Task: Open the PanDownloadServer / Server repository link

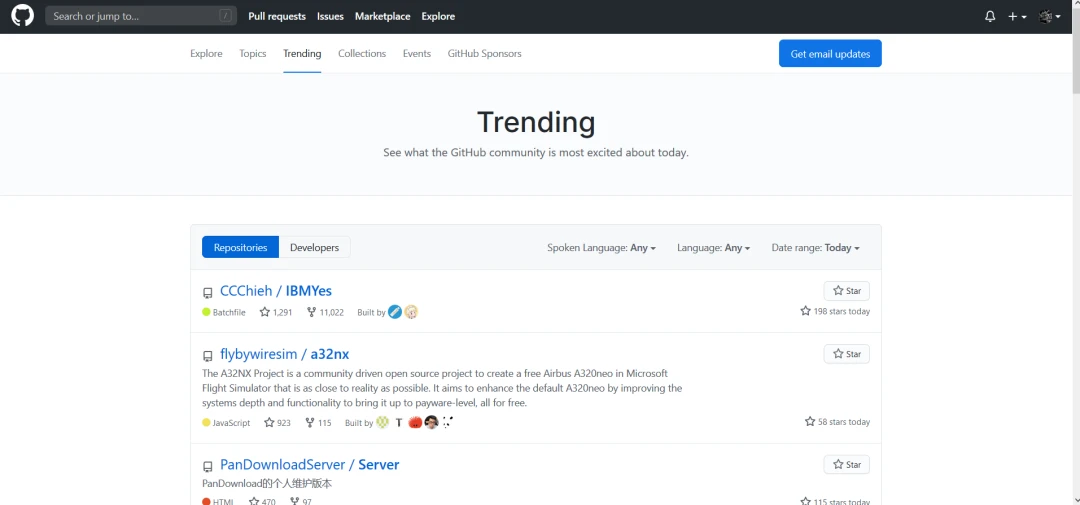Action: point(309,465)
